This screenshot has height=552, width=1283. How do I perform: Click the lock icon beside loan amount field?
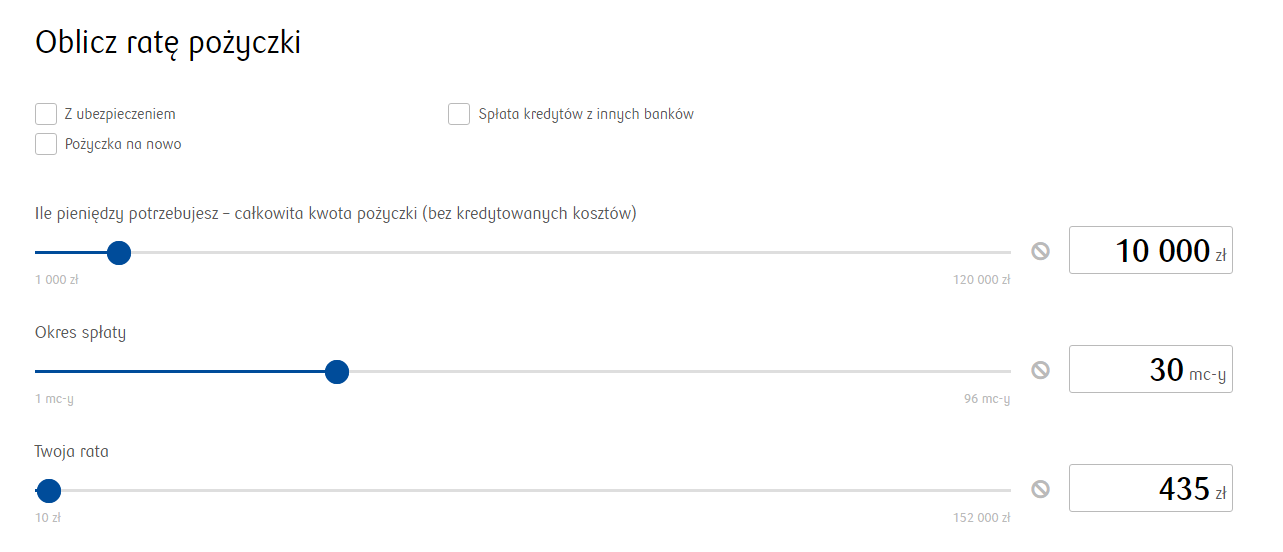coord(1041,251)
